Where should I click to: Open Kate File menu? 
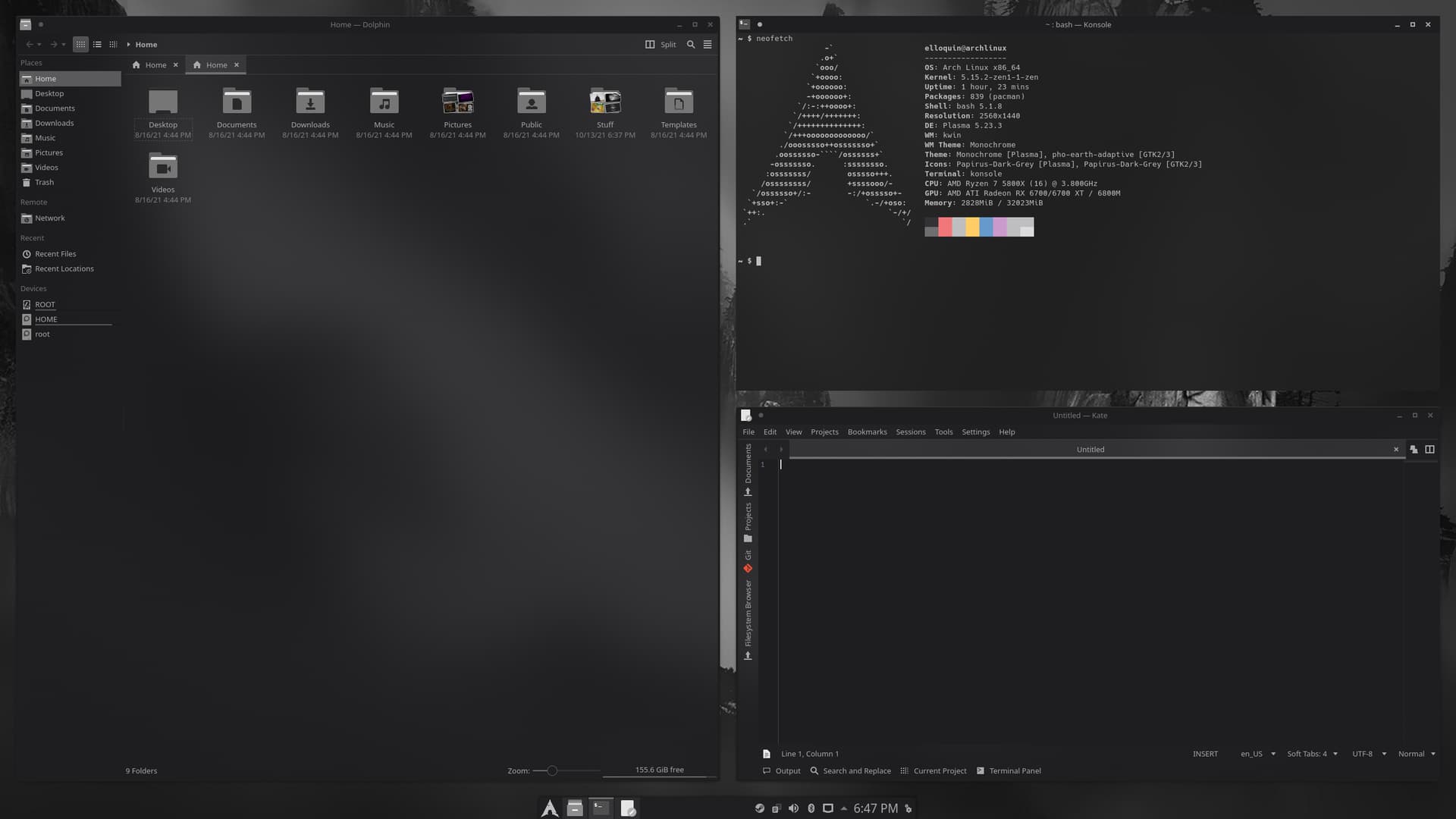(x=748, y=432)
